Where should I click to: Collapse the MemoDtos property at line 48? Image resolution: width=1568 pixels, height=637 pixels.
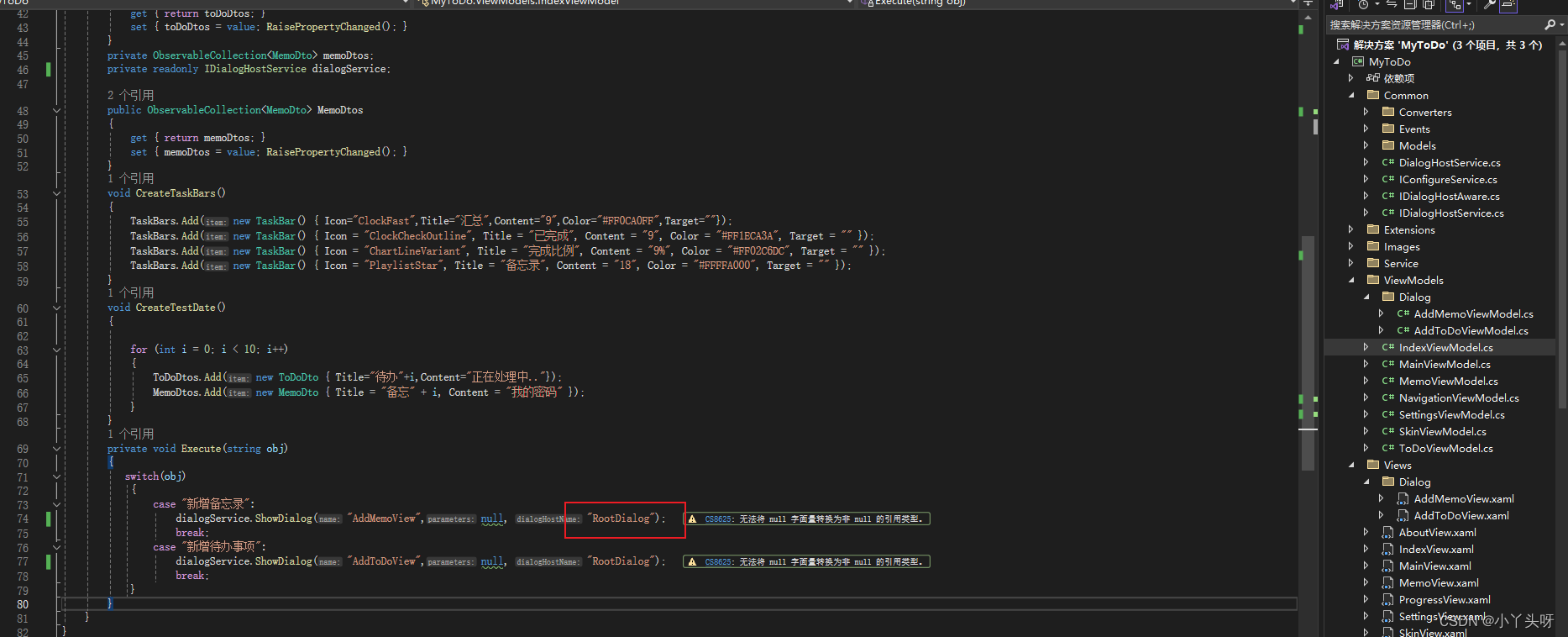pyautogui.click(x=56, y=111)
